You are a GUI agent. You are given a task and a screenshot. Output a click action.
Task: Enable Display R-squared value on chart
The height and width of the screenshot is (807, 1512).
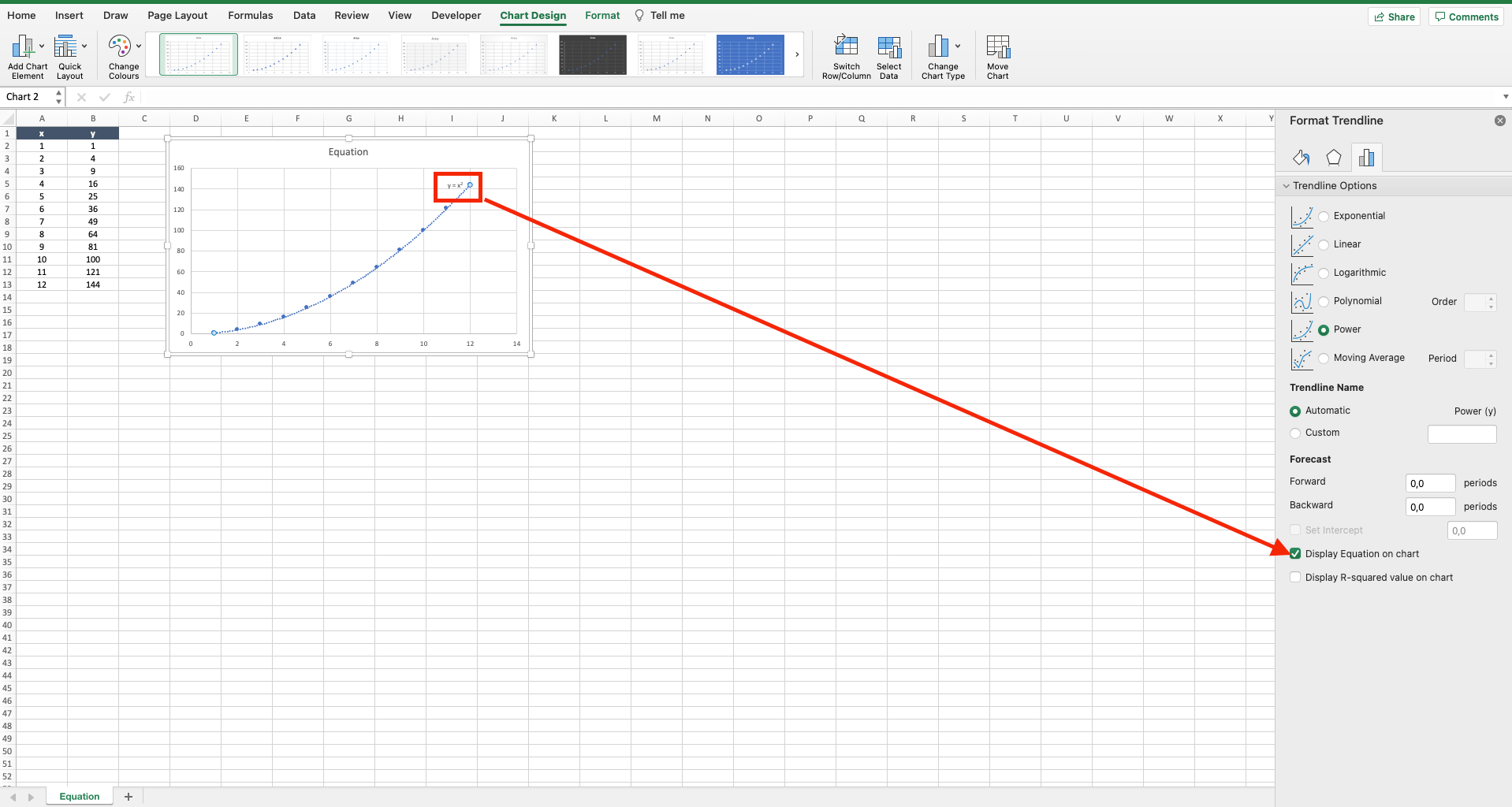[1294, 577]
